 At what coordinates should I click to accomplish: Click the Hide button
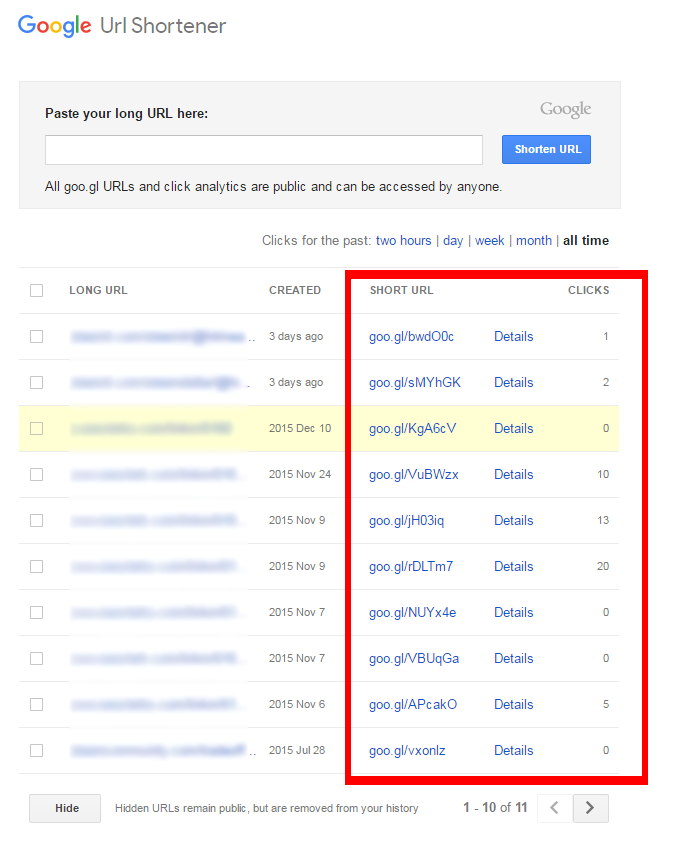pos(67,808)
